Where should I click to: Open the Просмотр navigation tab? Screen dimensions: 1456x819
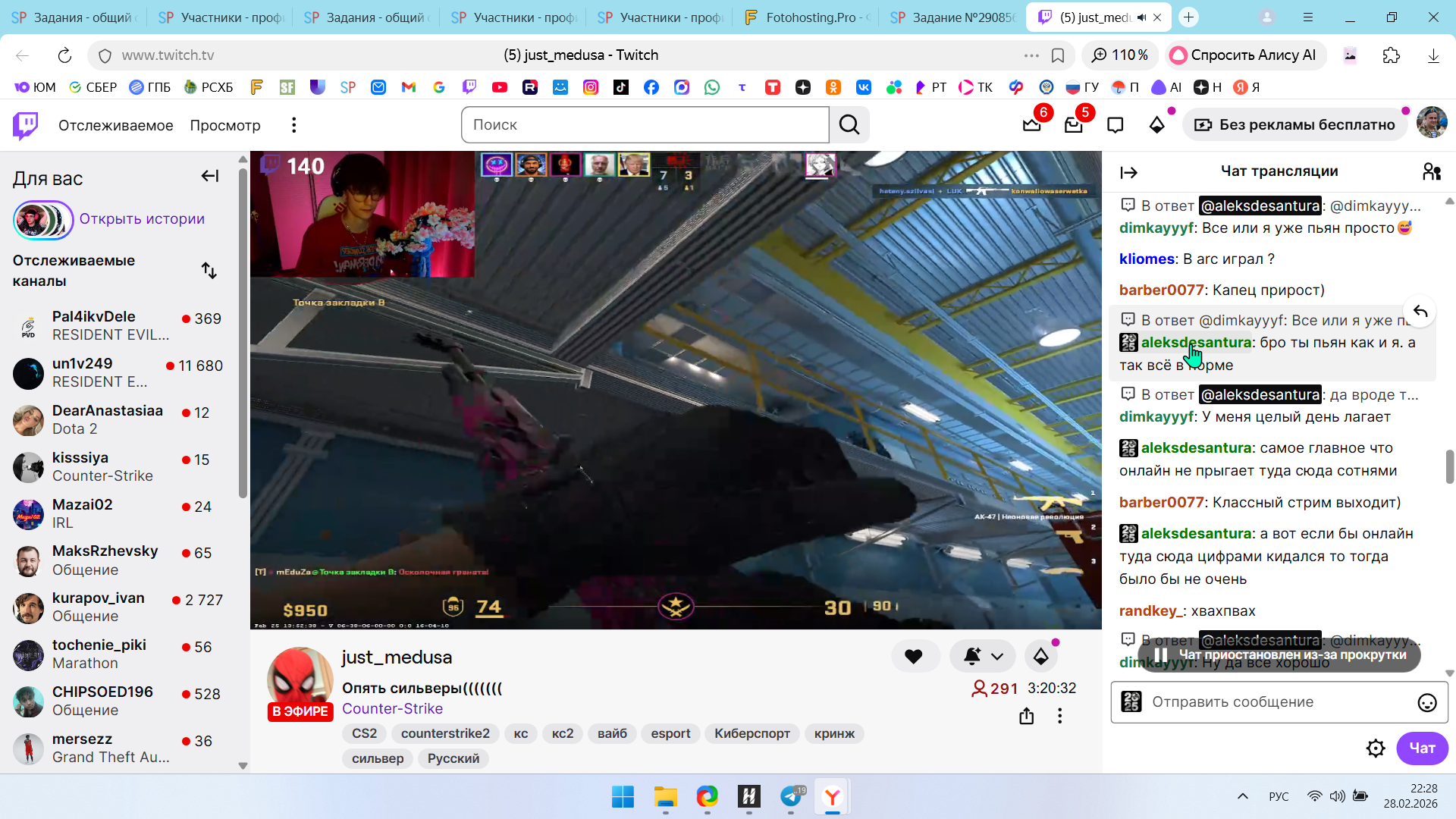[x=224, y=125]
